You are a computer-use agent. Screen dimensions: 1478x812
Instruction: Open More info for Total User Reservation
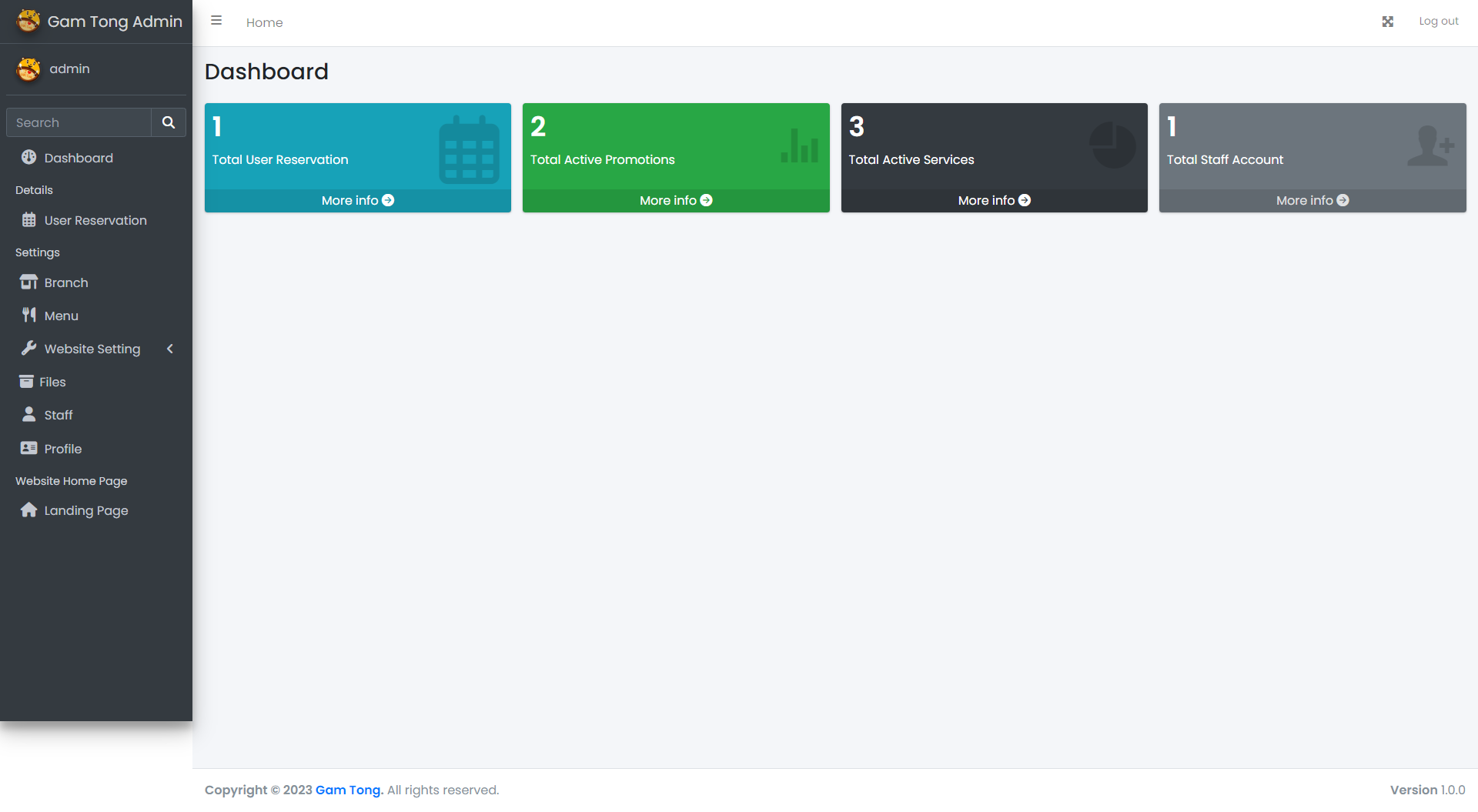pyautogui.click(x=357, y=200)
